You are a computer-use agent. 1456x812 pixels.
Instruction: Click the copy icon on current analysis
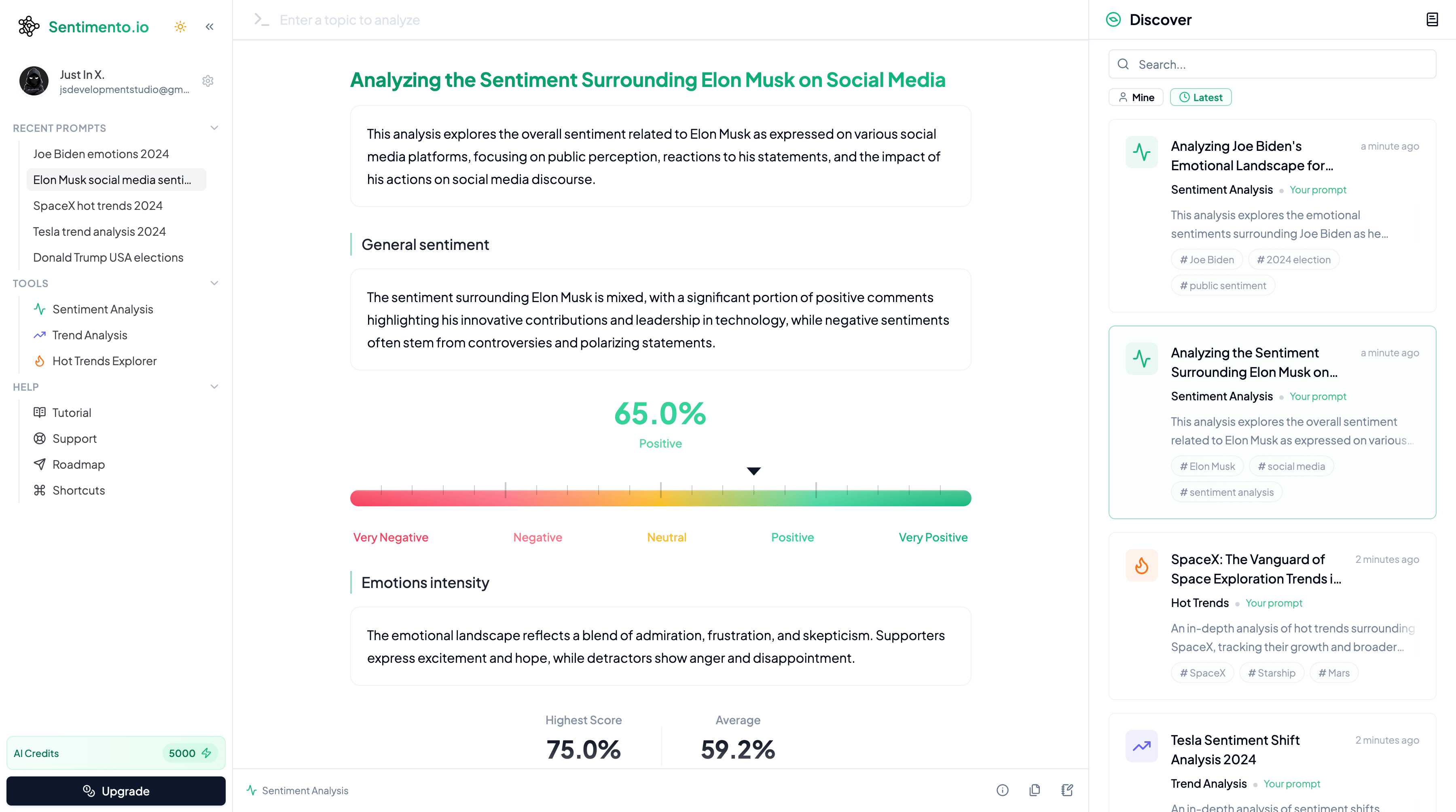pos(1034,790)
